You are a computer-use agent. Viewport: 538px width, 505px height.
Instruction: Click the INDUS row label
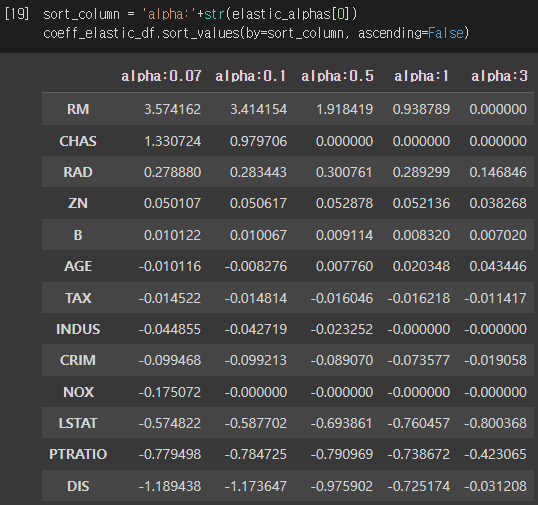[78, 329]
